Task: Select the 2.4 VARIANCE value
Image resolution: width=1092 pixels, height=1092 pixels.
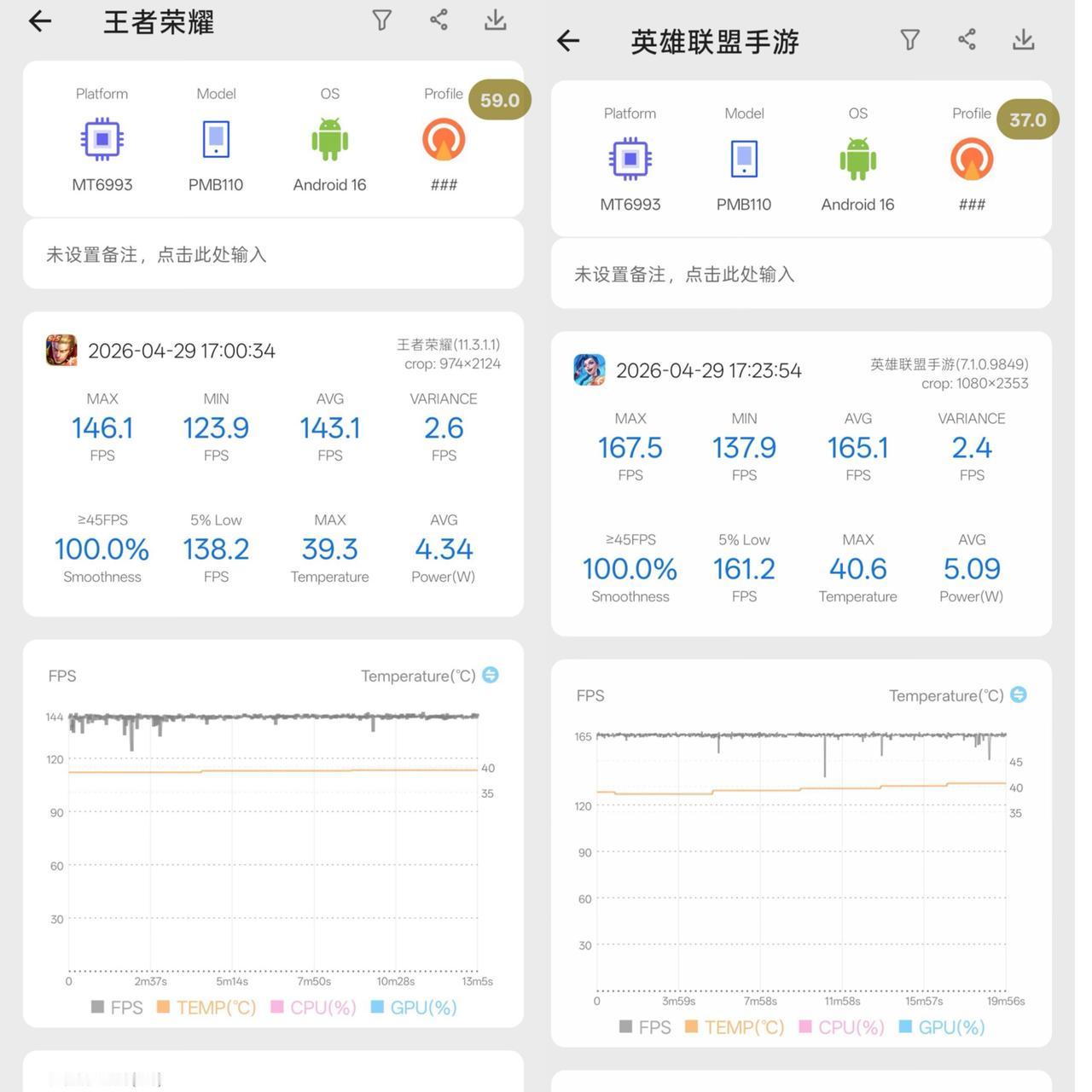Action: coord(972,447)
